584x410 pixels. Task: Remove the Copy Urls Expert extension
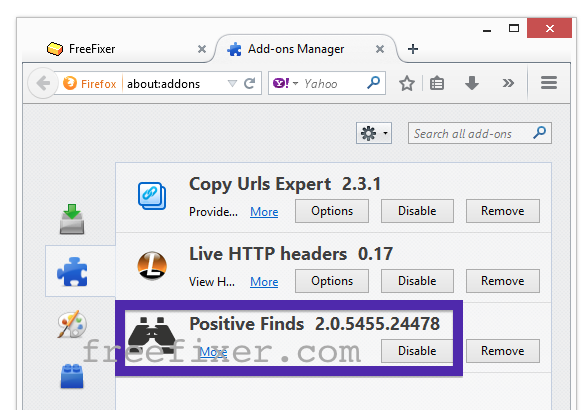(x=502, y=211)
